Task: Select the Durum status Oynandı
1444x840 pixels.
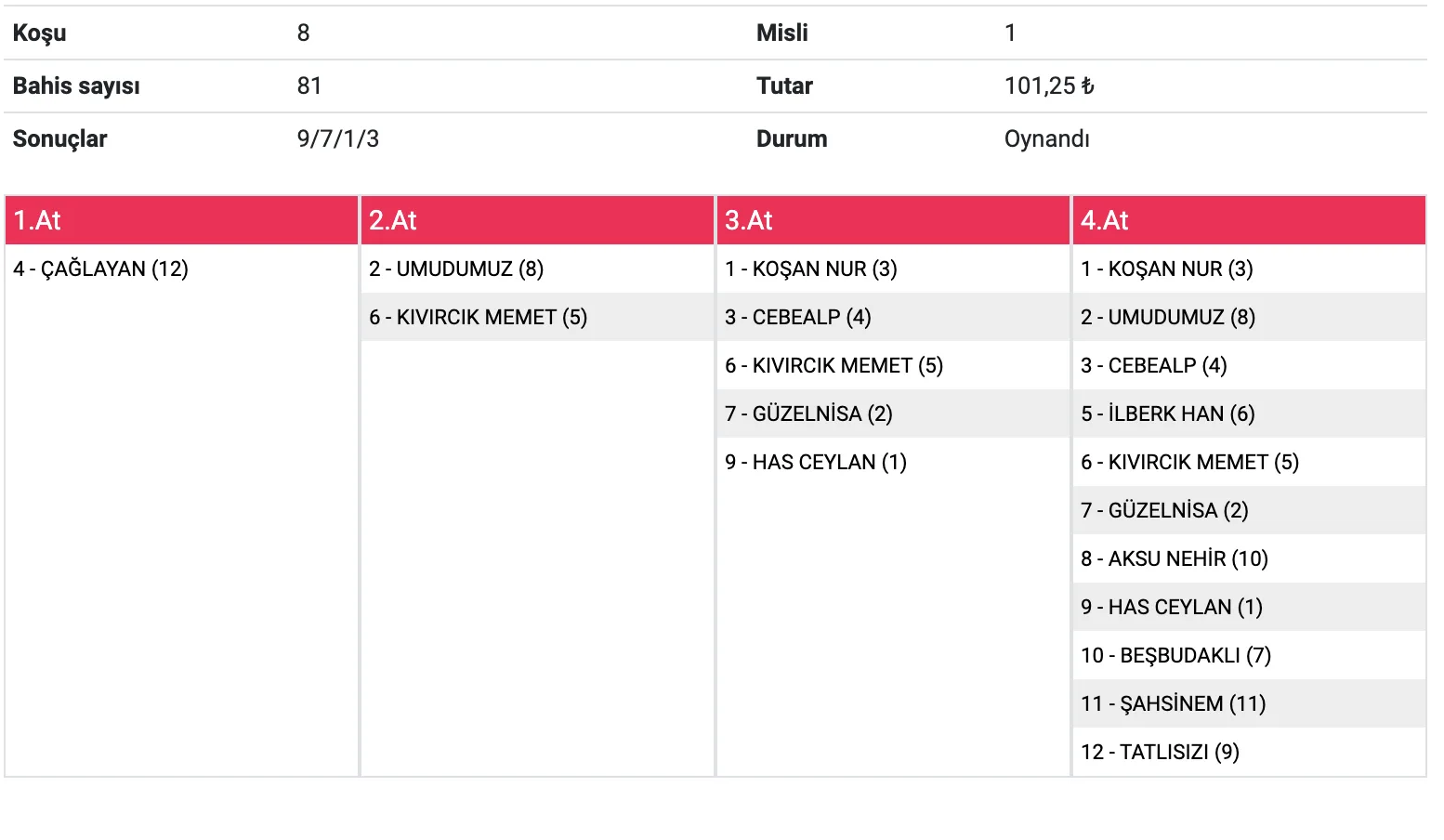Action: coord(1046,139)
